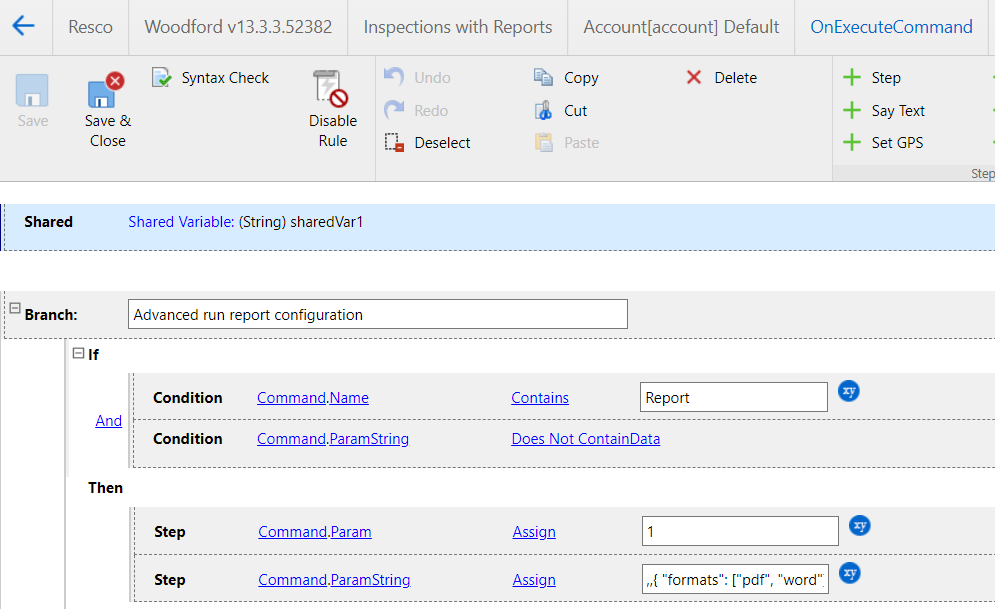Select the OnExecuteCommand tab

[891, 27]
